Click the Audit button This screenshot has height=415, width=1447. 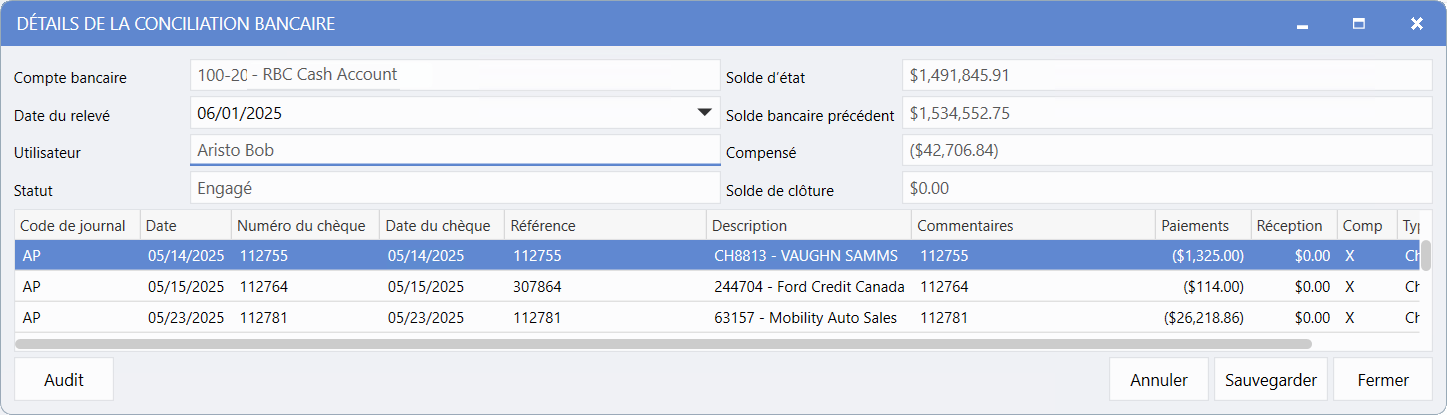[x=64, y=380]
